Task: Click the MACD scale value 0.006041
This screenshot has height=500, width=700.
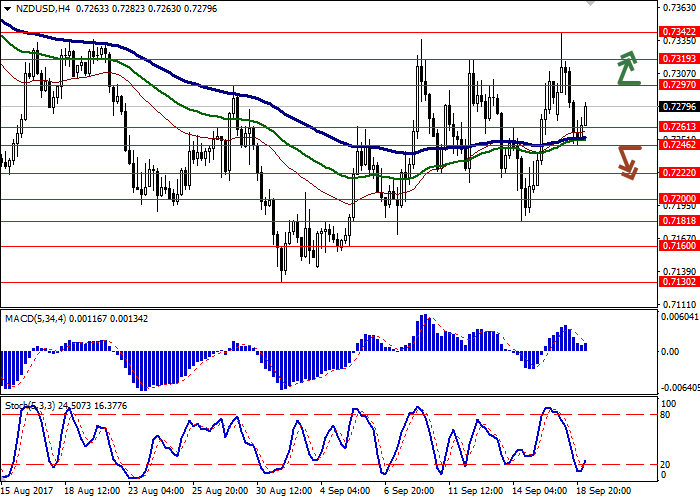Action: 679,317
